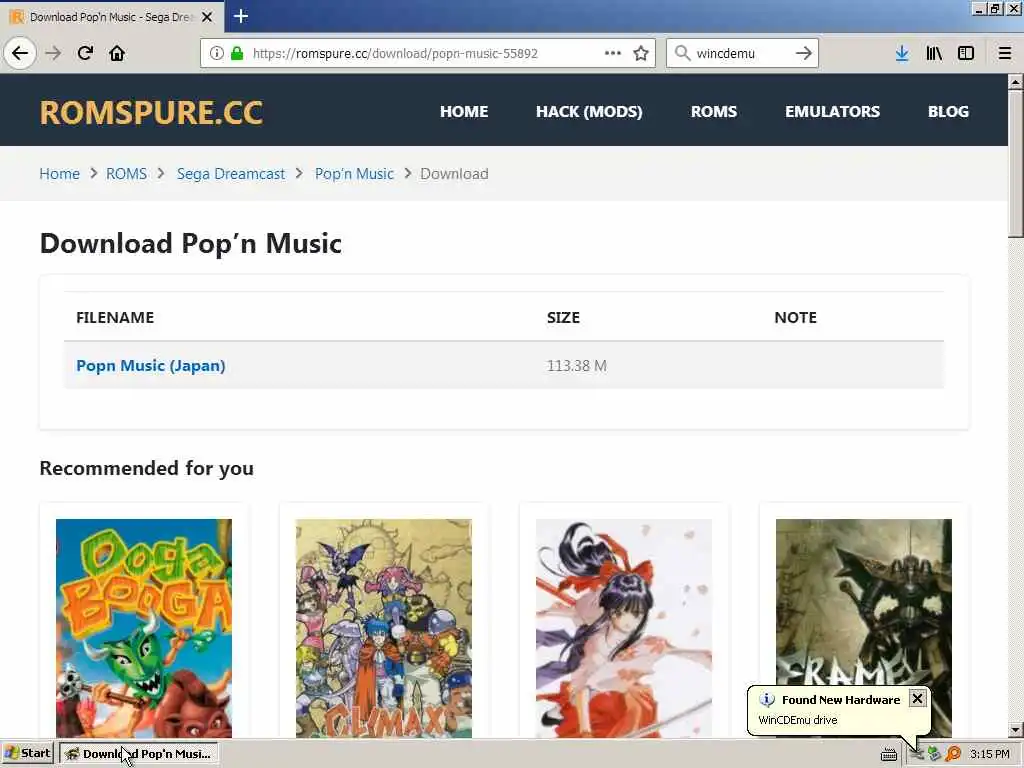
Task: Open the ROMS navigation item
Action: (x=714, y=112)
